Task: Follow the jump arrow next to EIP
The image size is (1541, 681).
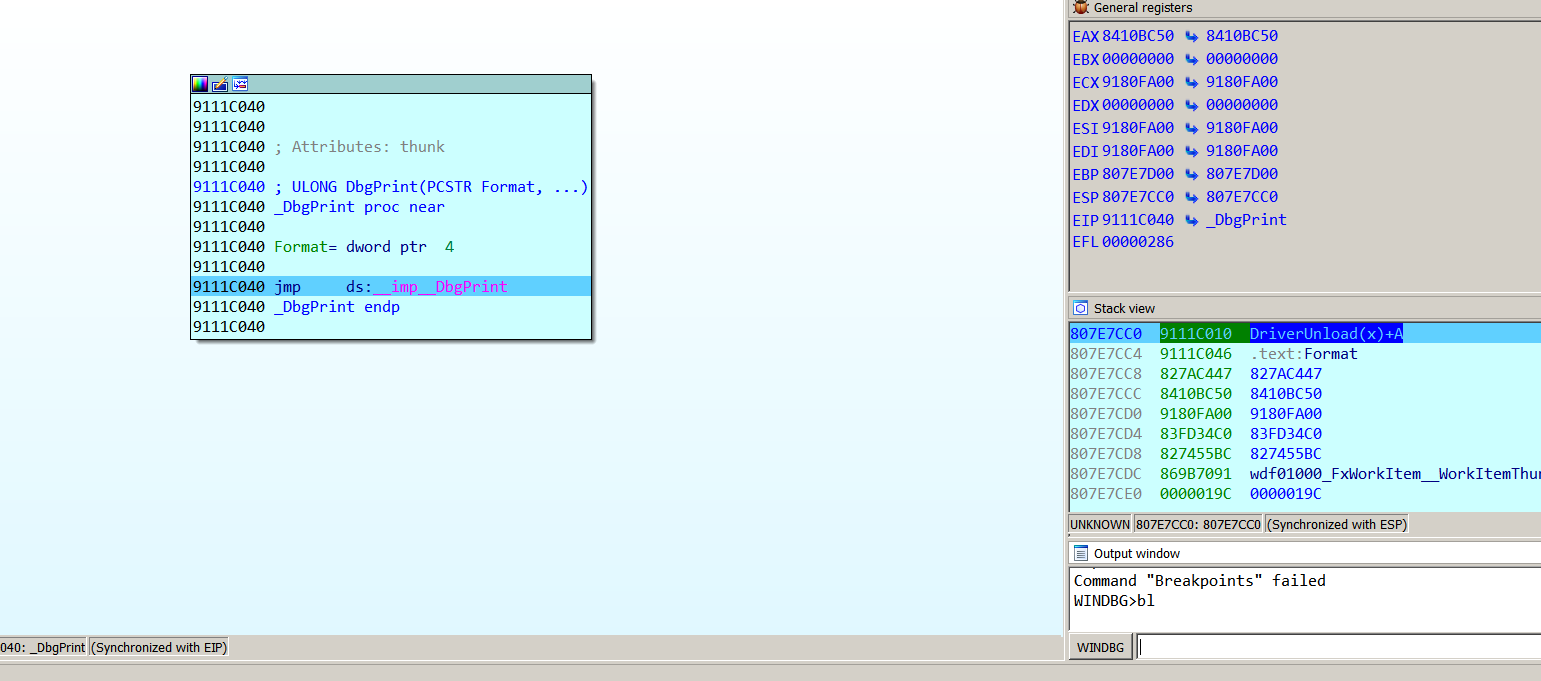Action: pyautogui.click(x=1191, y=220)
